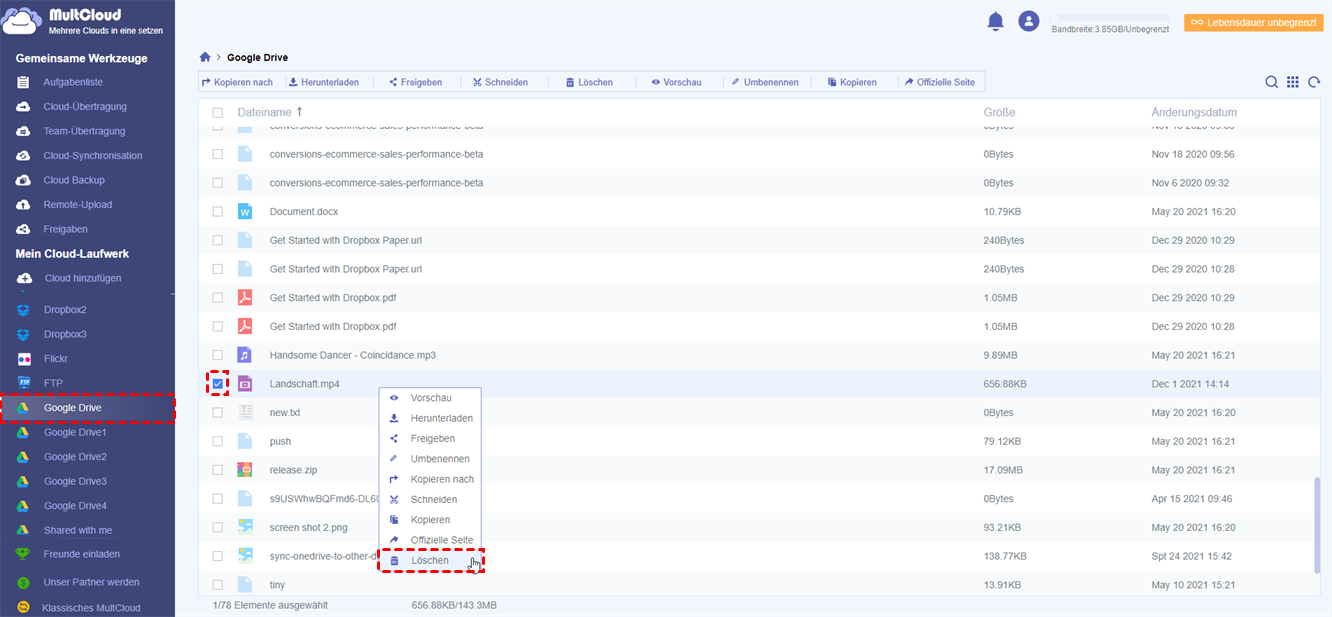Check the box for release.zip

click(218, 470)
